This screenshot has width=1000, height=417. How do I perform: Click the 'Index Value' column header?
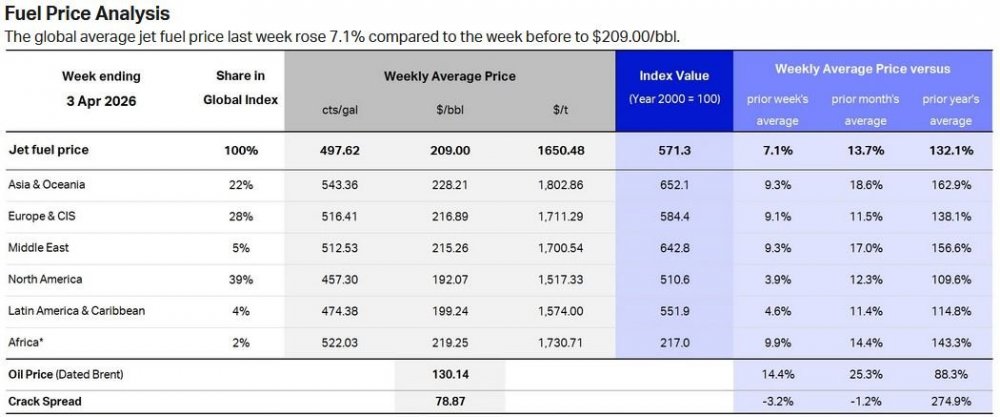click(x=673, y=76)
